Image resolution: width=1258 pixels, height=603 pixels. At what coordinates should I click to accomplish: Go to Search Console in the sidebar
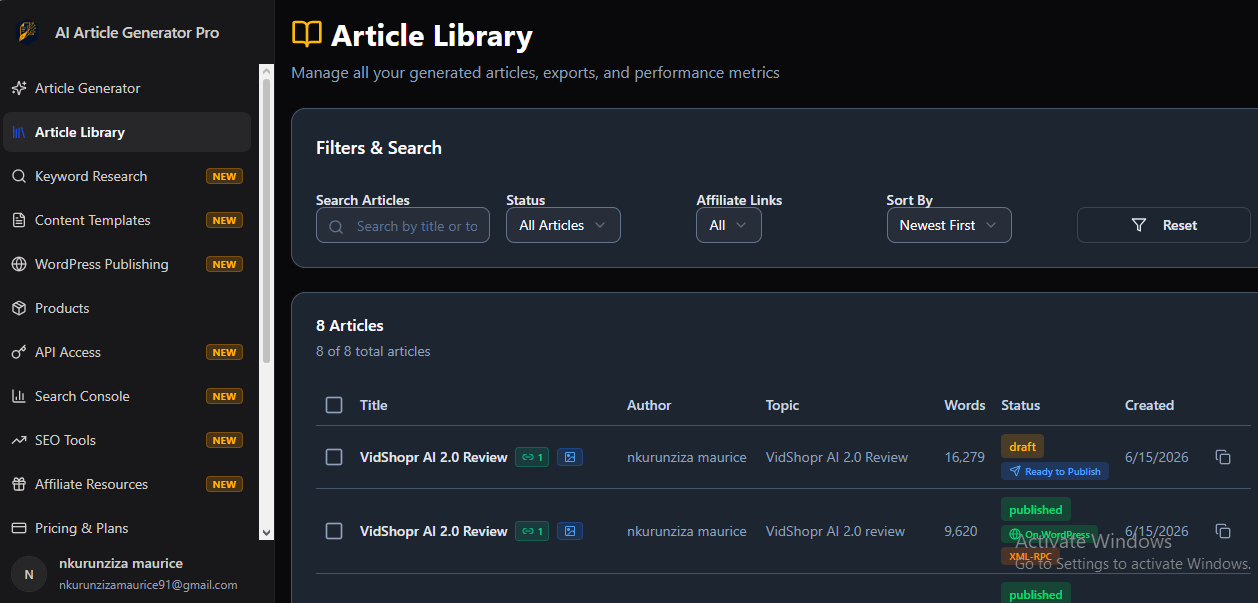pyautogui.click(x=127, y=396)
